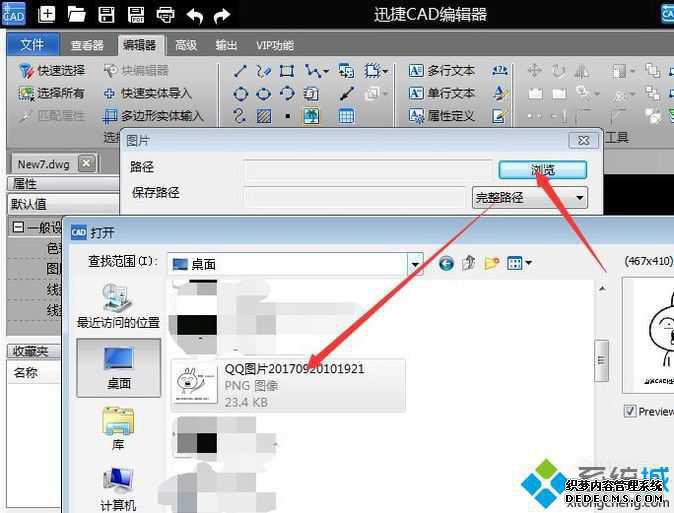The height and width of the screenshot is (513, 674).
Task: Click the 属性定义 tool
Action: pos(441,115)
